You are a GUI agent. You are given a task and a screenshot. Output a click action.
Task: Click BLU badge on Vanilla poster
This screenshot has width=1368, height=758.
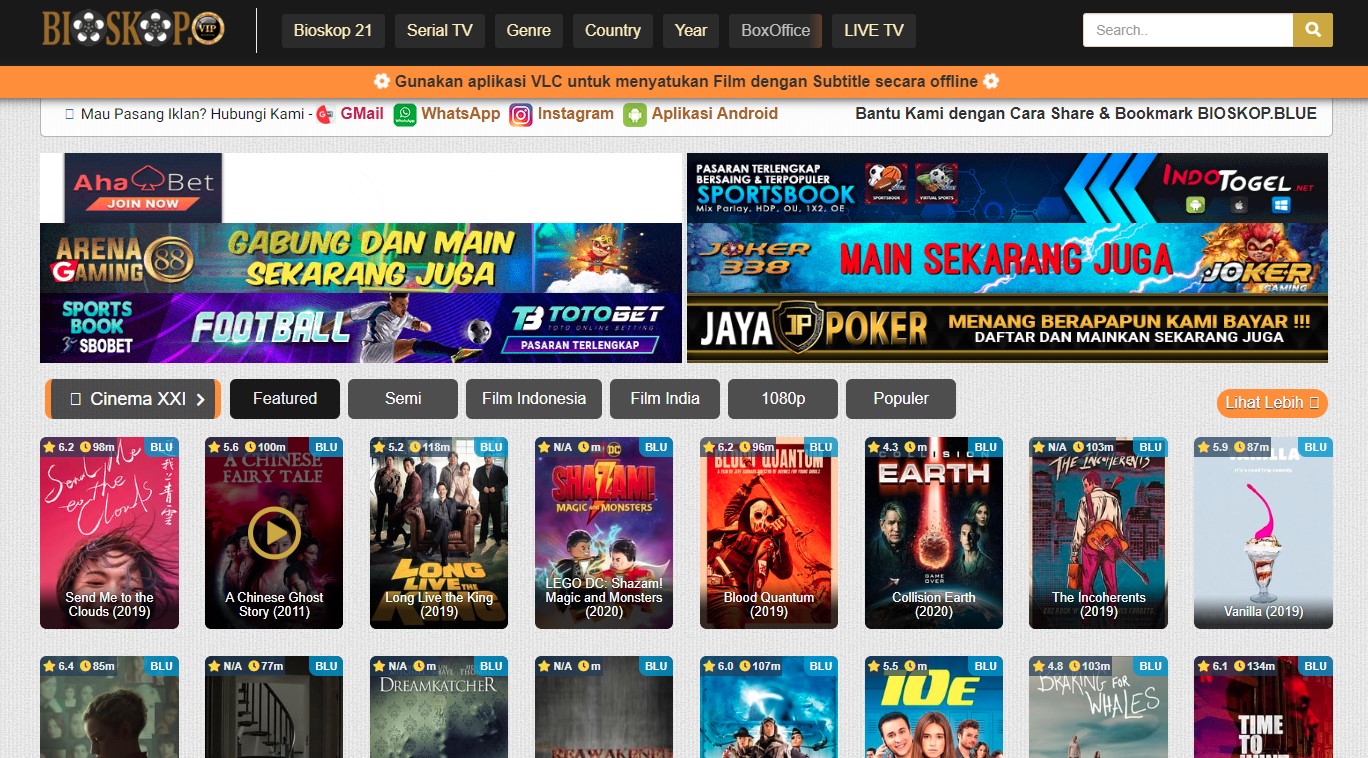click(1315, 447)
